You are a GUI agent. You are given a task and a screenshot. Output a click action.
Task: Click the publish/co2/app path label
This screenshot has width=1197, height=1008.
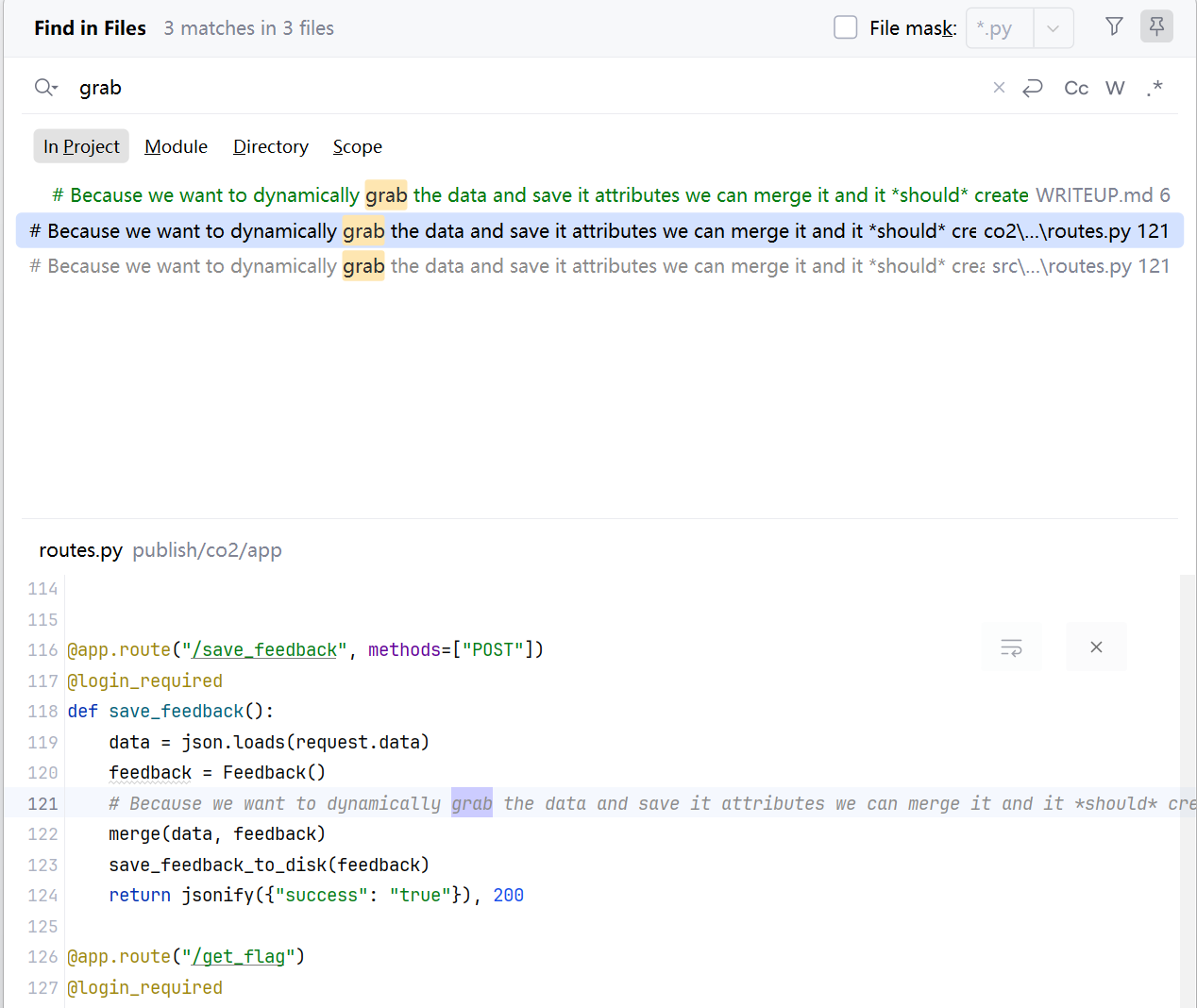207,550
